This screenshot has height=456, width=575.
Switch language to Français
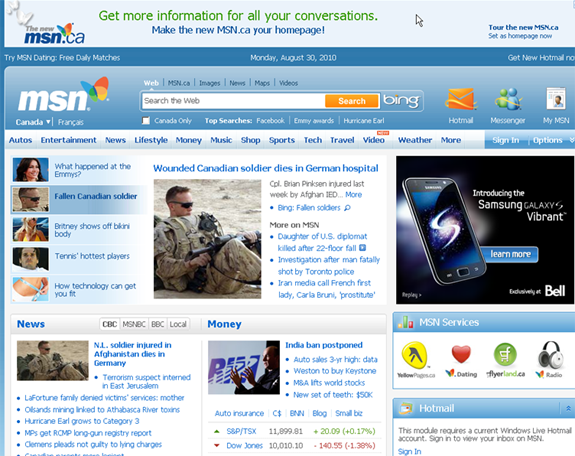(70, 122)
